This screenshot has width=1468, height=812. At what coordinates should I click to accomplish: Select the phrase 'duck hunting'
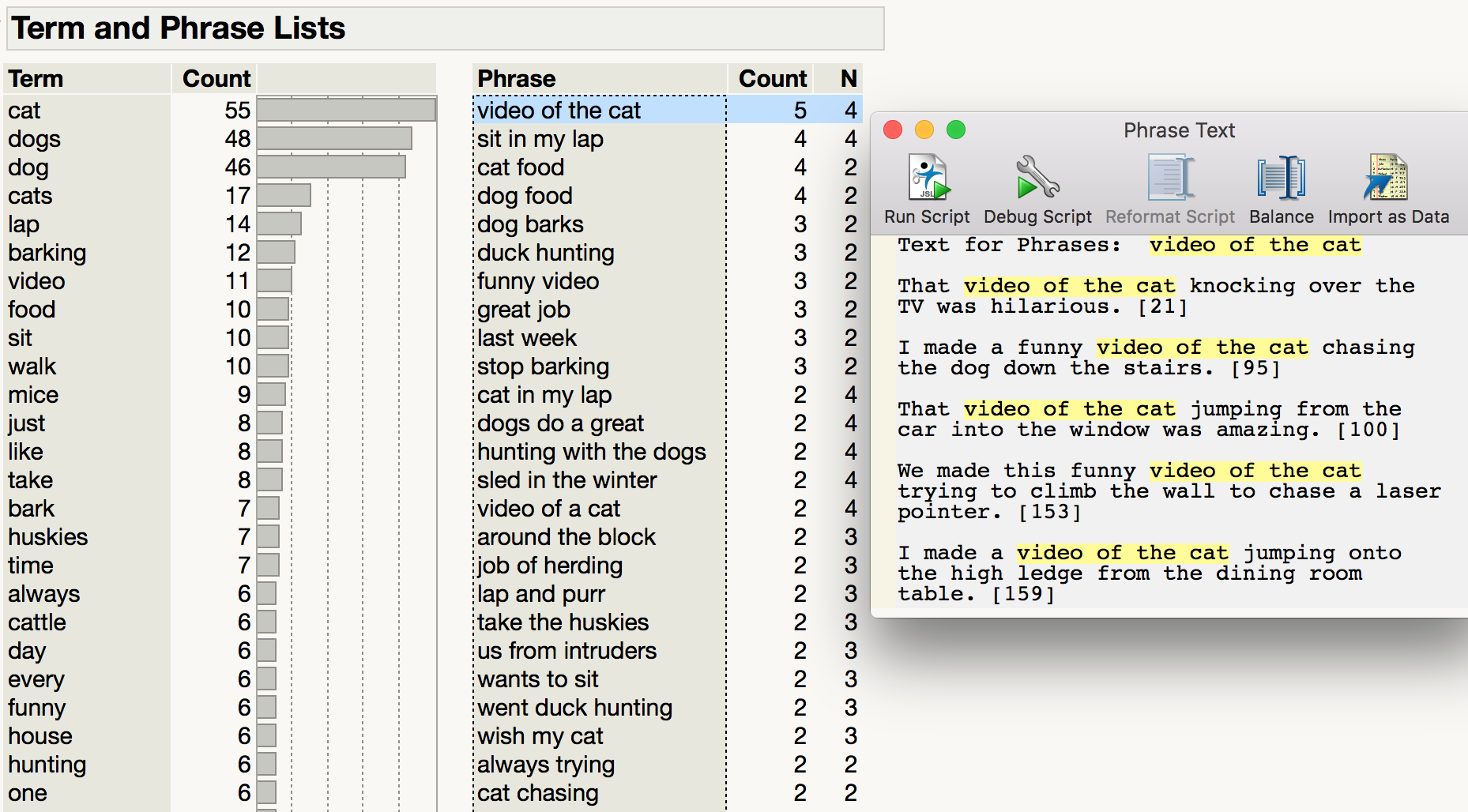tap(546, 253)
